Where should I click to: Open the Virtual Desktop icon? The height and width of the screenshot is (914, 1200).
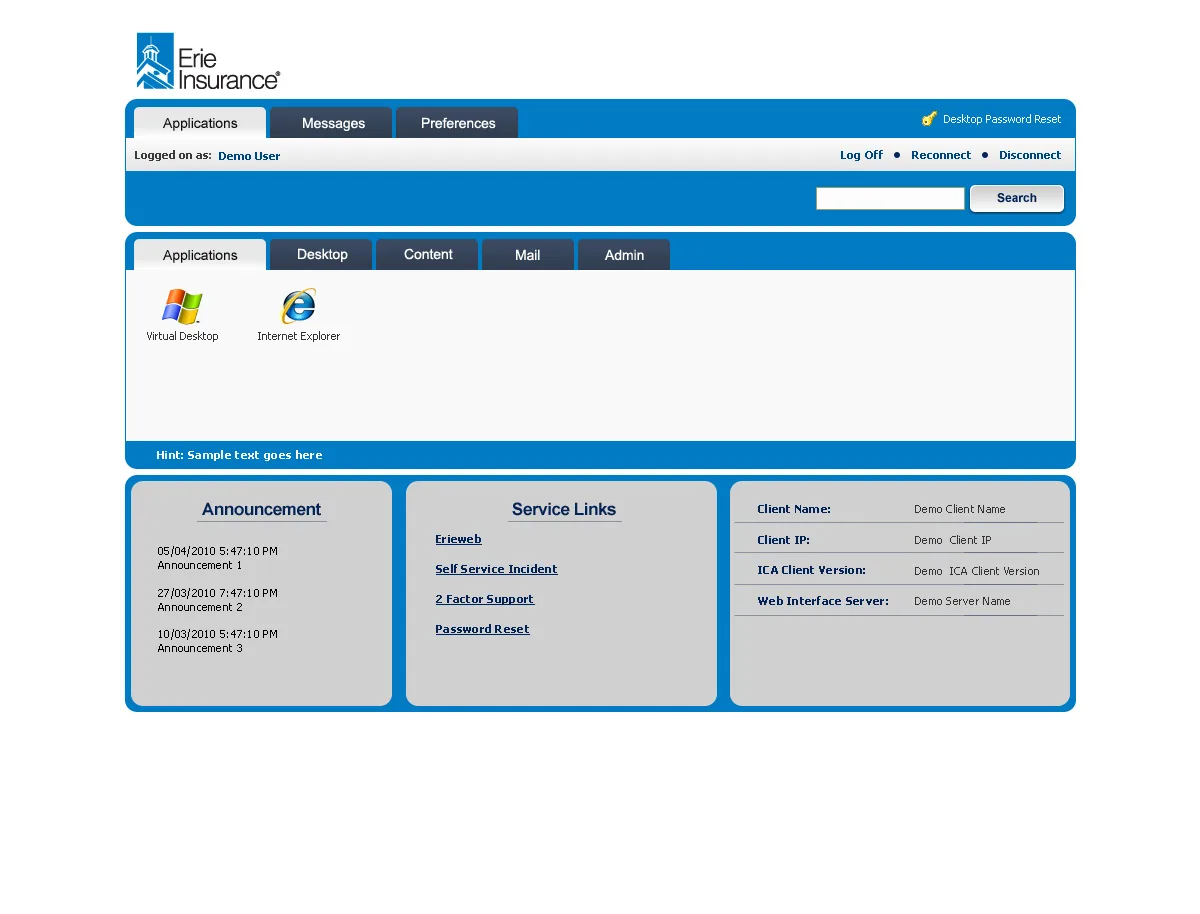pyautogui.click(x=182, y=316)
